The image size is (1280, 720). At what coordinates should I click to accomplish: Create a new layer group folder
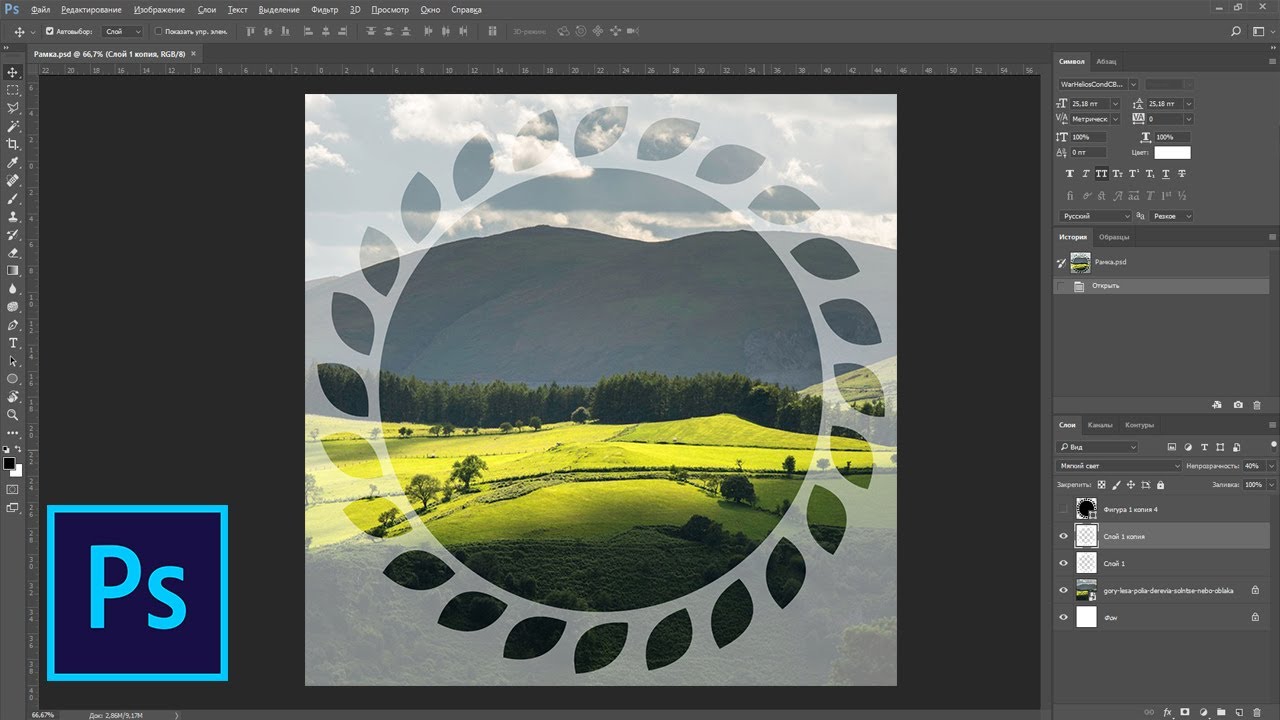click(x=1222, y=712)
